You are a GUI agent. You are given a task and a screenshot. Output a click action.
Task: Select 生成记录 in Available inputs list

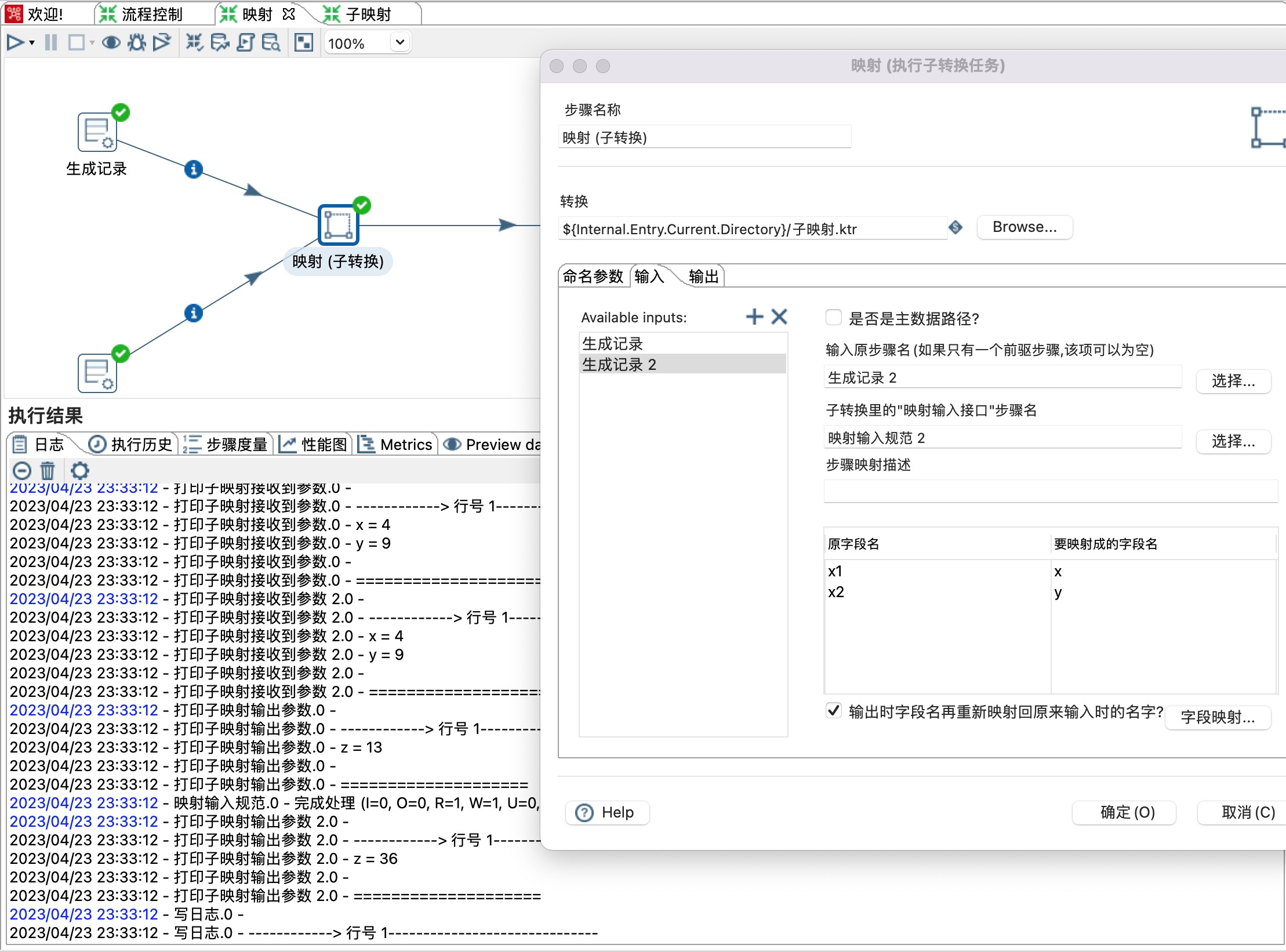(612, 344)
